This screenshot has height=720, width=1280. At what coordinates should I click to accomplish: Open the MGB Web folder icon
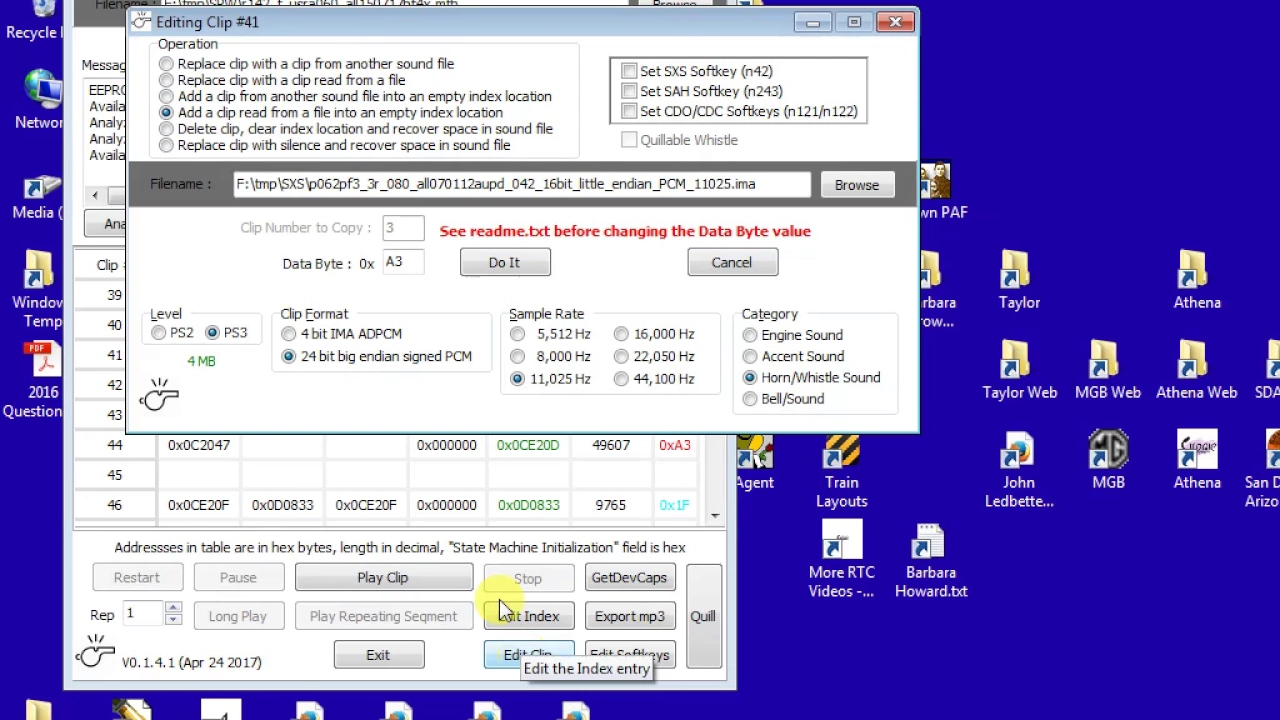1107,370
